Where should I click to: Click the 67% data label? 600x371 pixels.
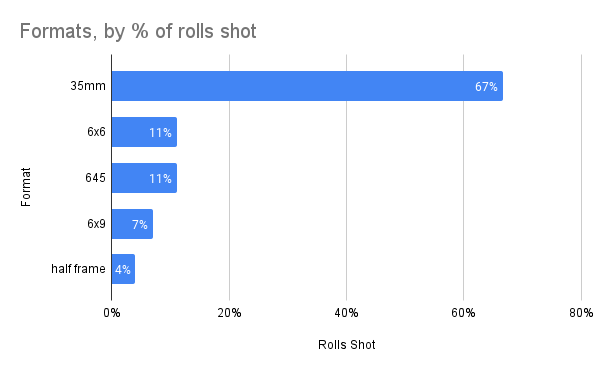click(x=486, y=87)
